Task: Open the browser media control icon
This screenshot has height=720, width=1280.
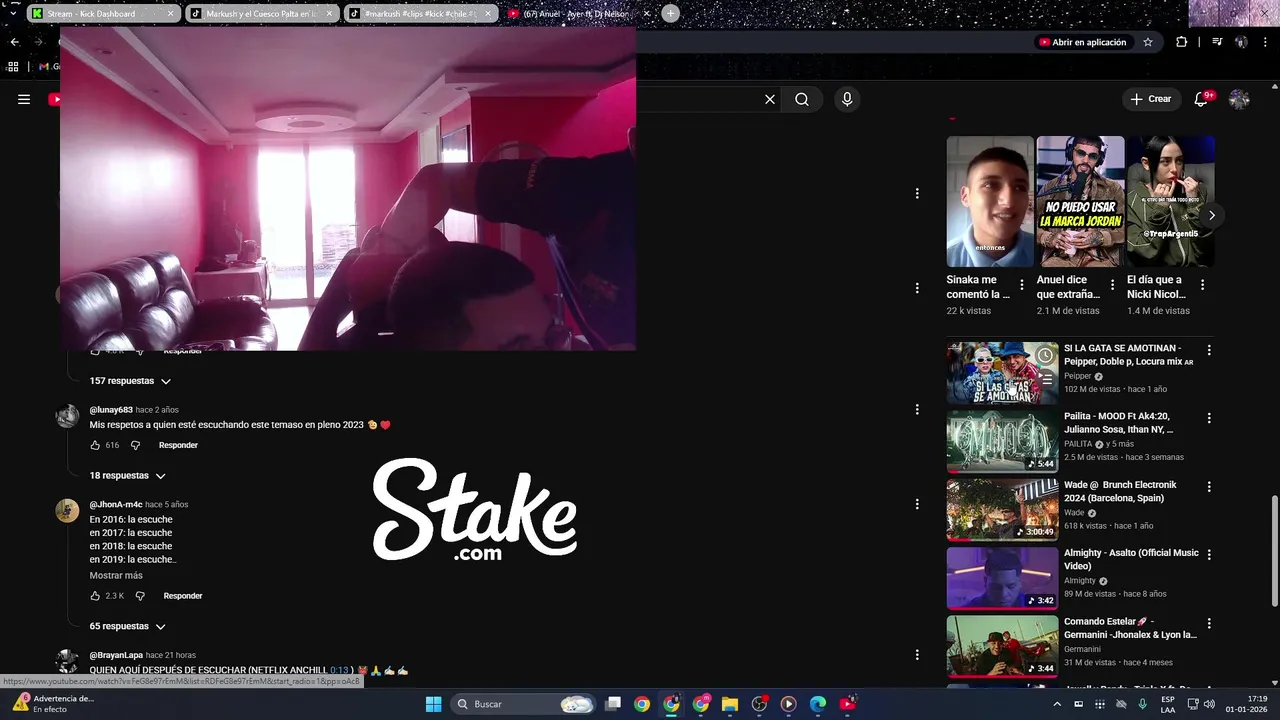Action: click(1217, 42)
